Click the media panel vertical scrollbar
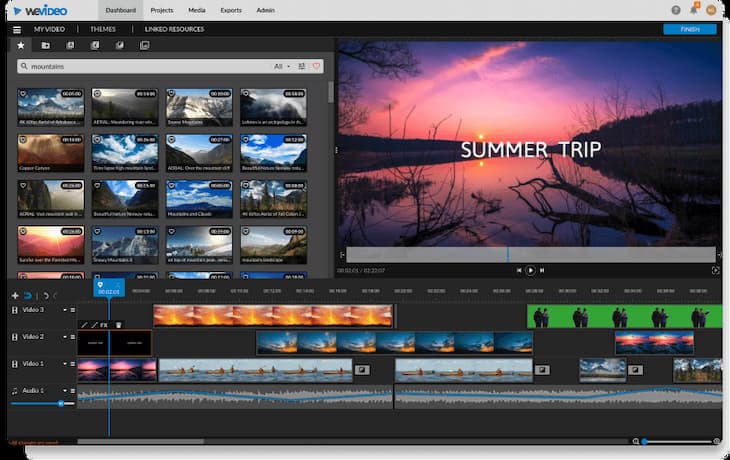 [331, 92]
